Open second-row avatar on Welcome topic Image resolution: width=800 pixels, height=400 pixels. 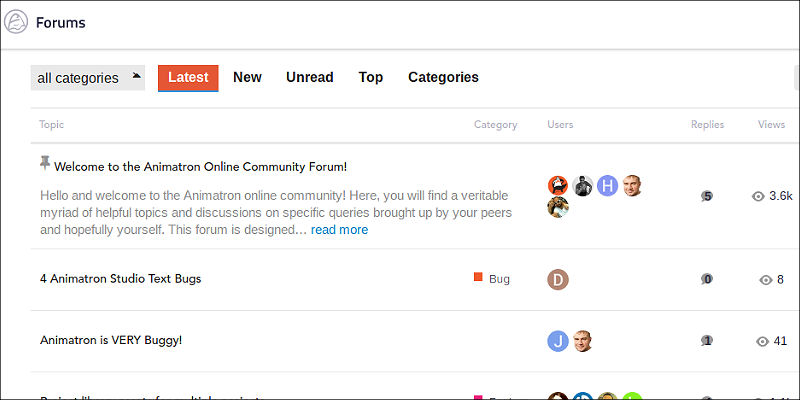pos(558,207)
